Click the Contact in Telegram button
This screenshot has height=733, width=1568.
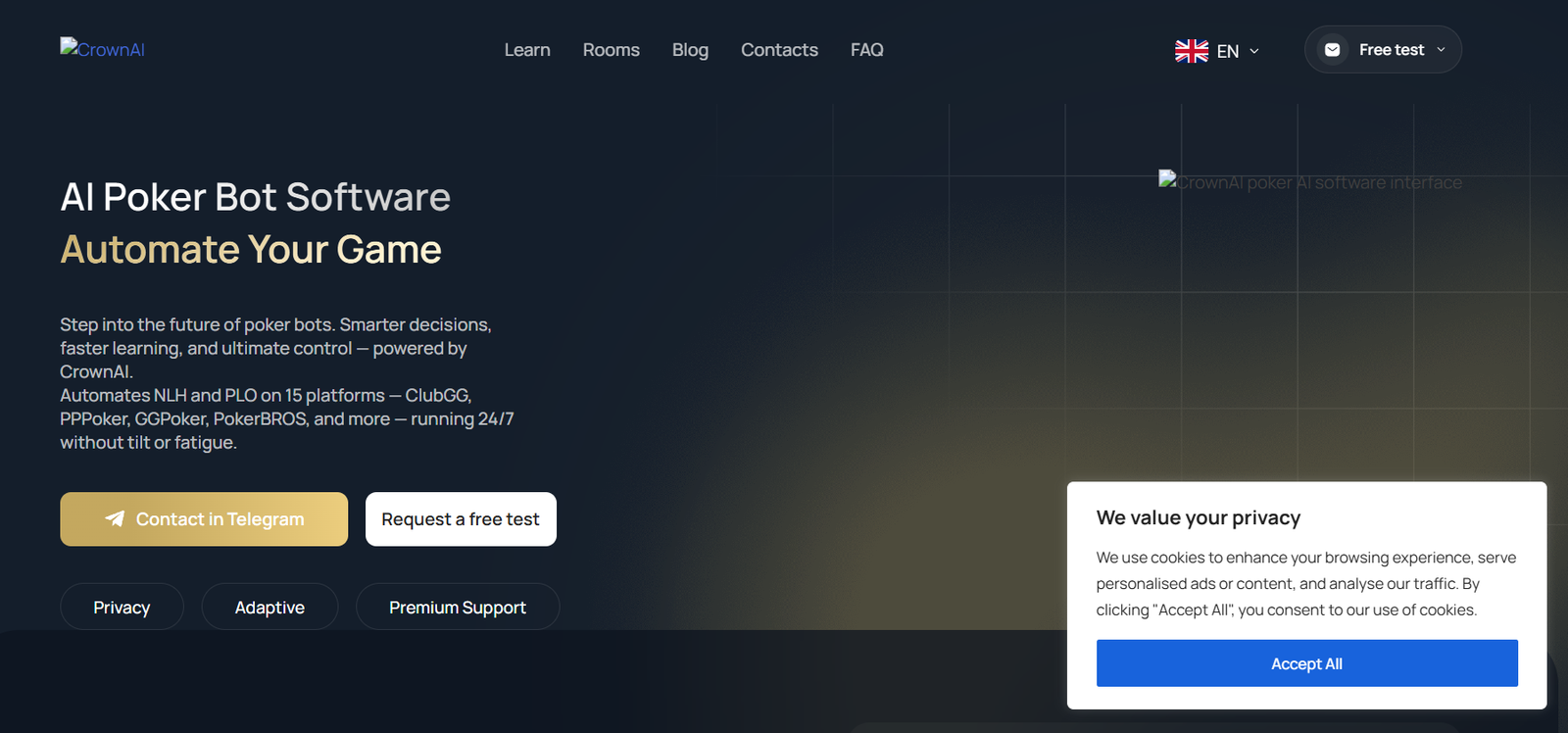[x=204, y=519]
